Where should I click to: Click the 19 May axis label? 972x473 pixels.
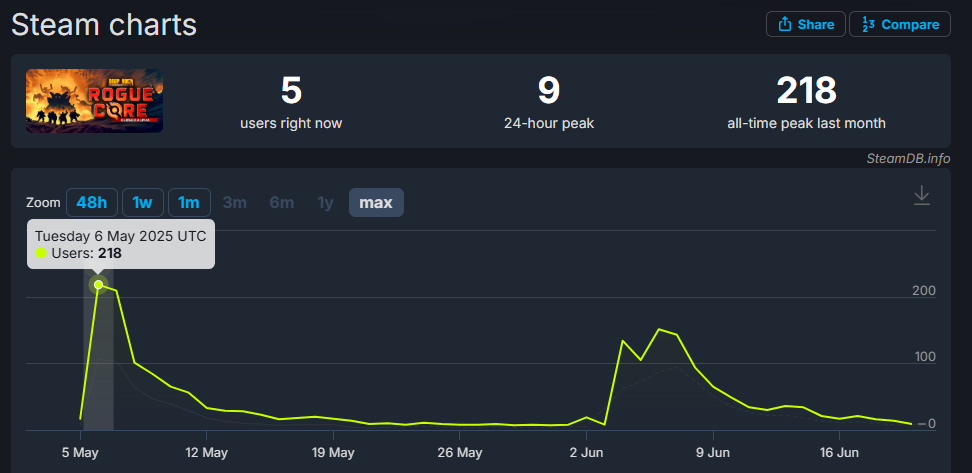pos(333,453)
